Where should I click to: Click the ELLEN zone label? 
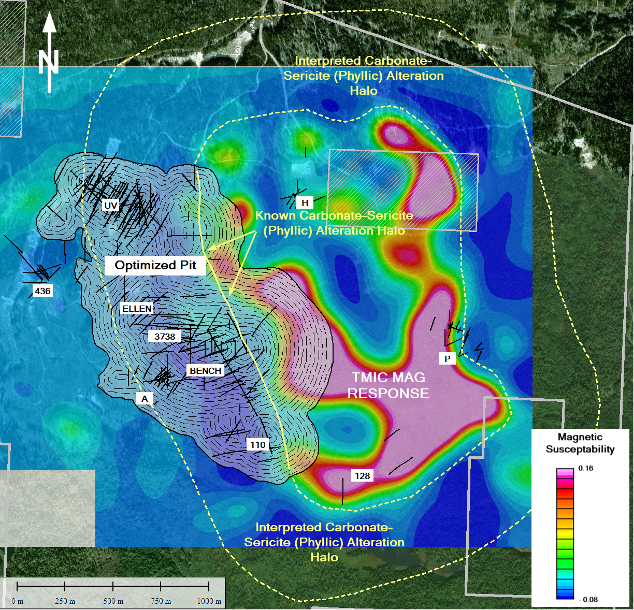[x=136, y=309]
